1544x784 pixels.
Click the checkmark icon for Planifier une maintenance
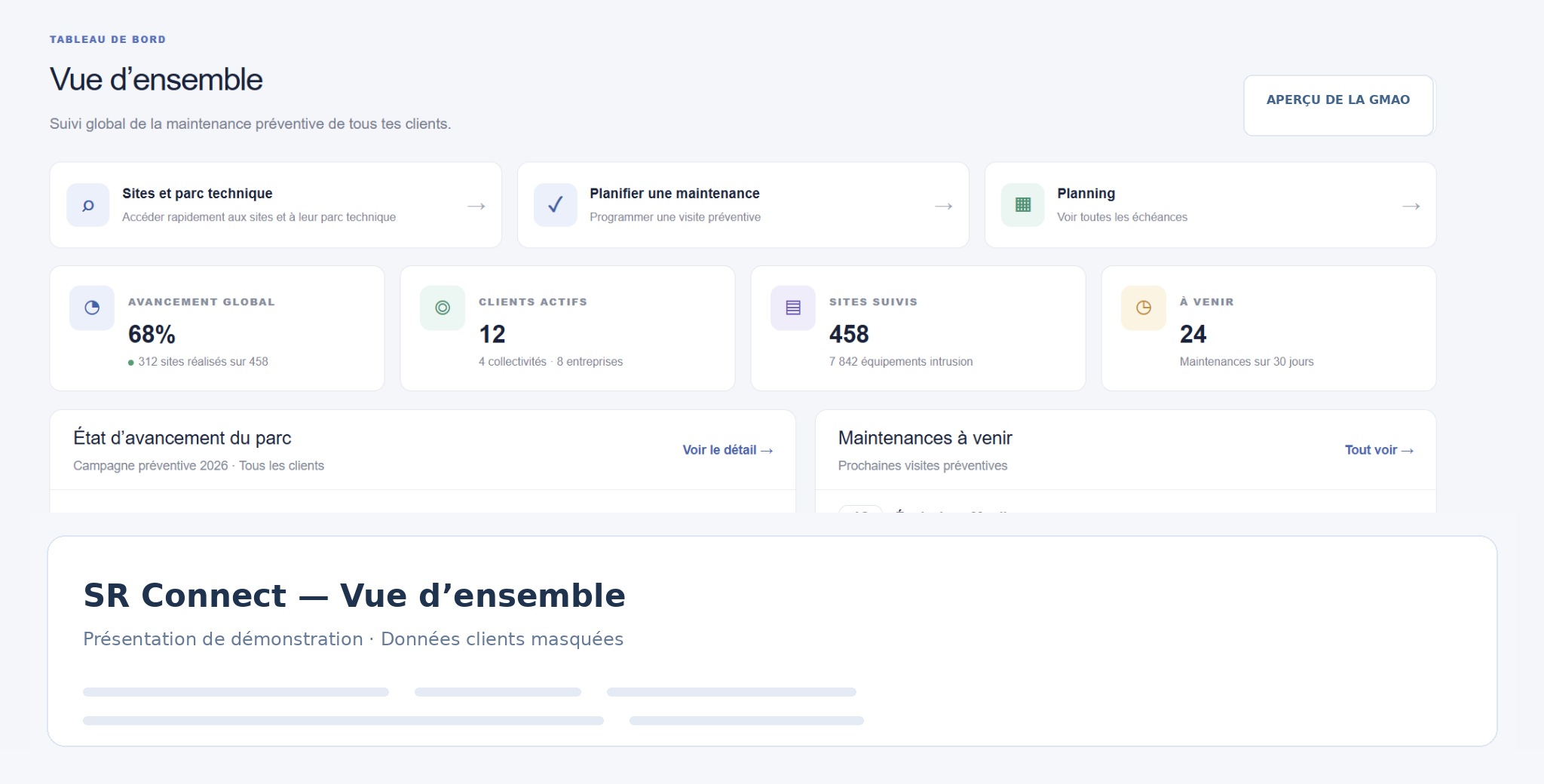pos(556,205)
